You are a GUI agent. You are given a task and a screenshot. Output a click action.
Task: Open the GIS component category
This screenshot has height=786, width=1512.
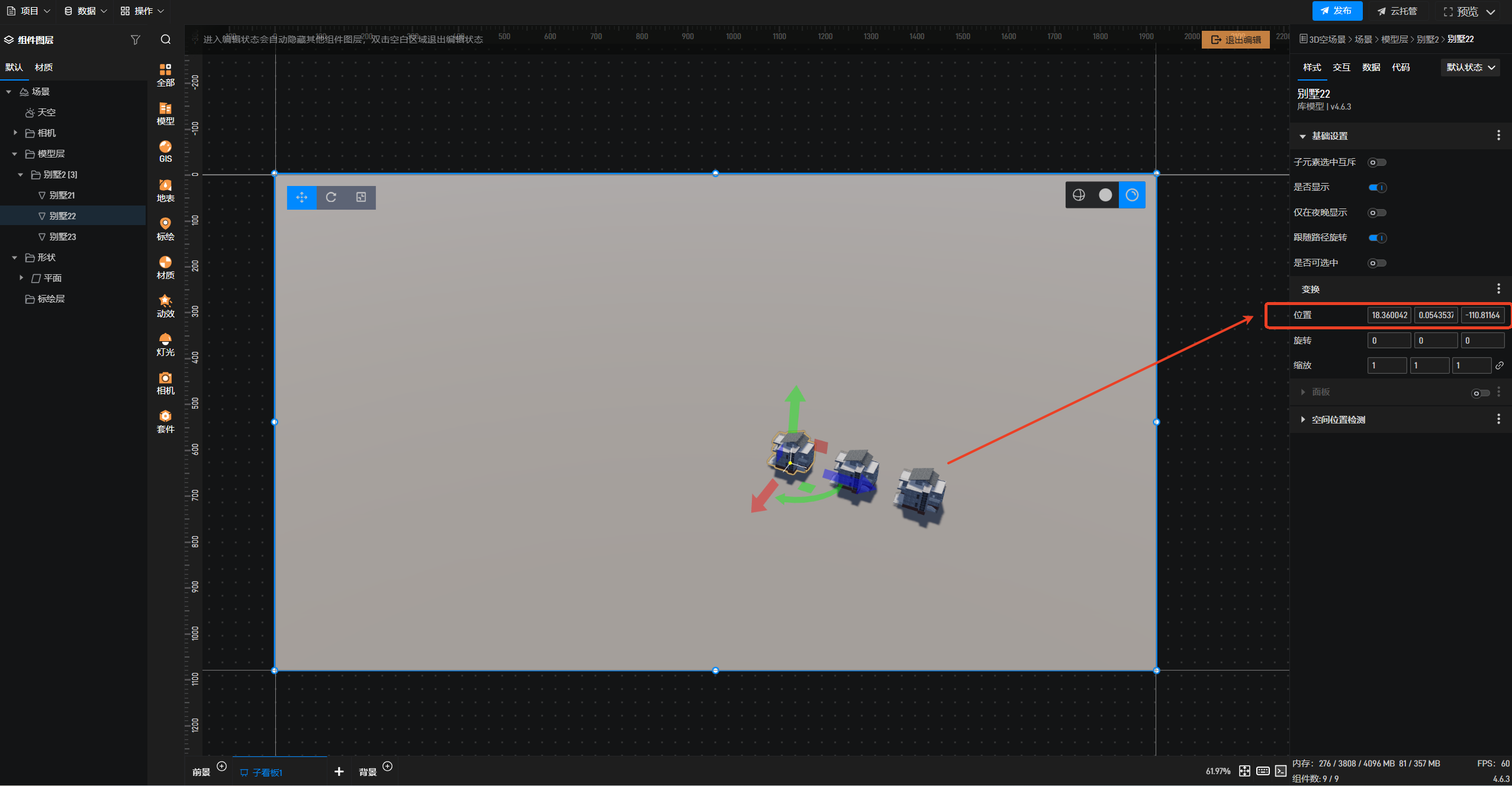165,151
